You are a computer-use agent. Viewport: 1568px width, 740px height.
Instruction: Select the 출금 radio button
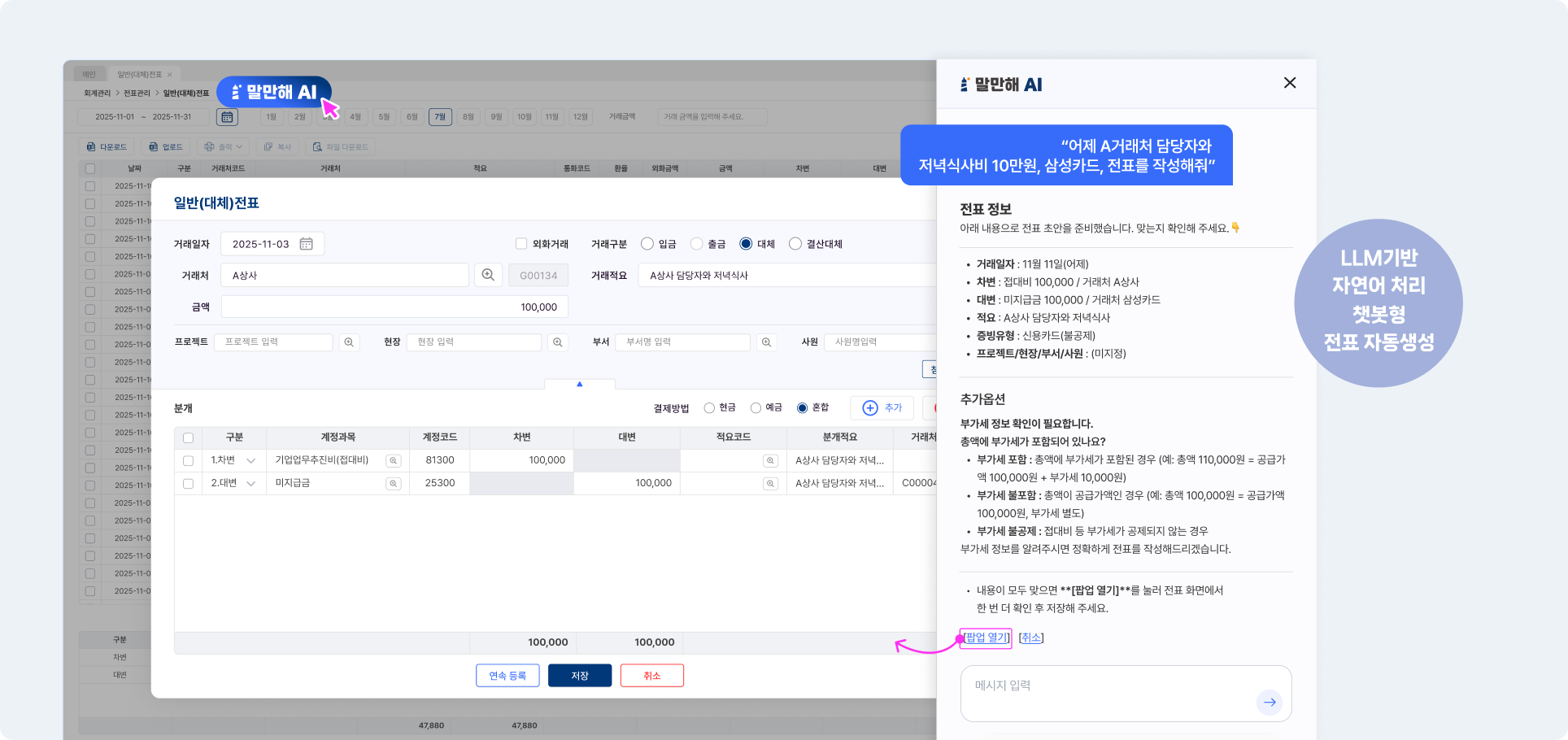tap(696, 244)
